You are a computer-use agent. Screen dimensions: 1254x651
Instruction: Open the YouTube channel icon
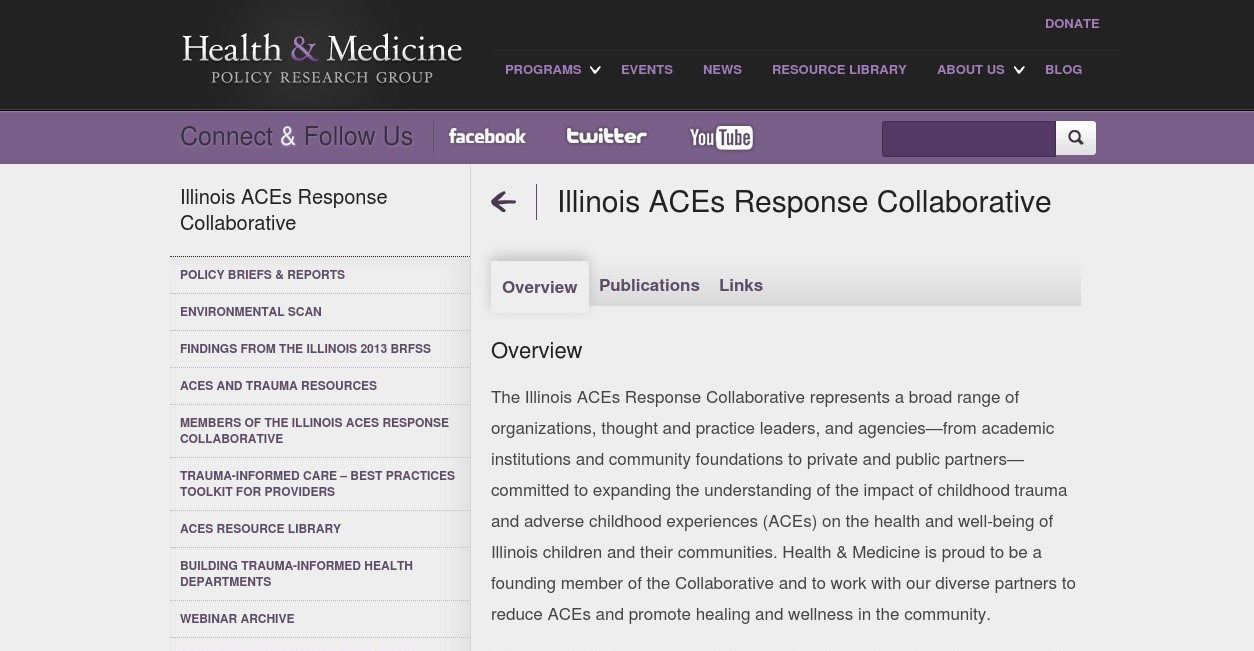pos(721,137)
